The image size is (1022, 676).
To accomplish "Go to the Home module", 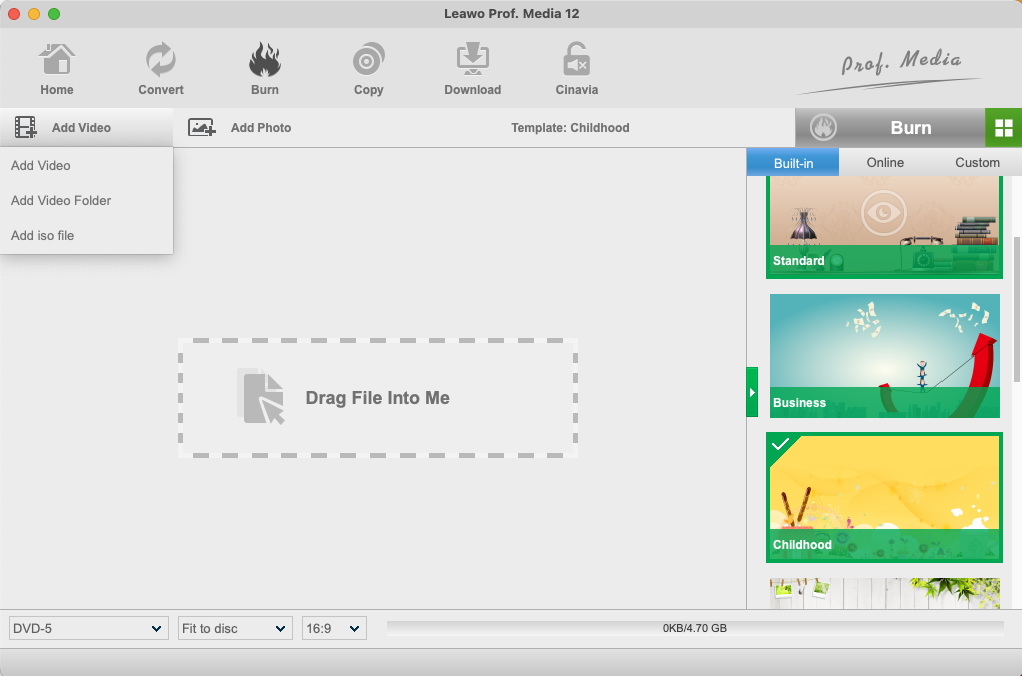I will point(57,69).
